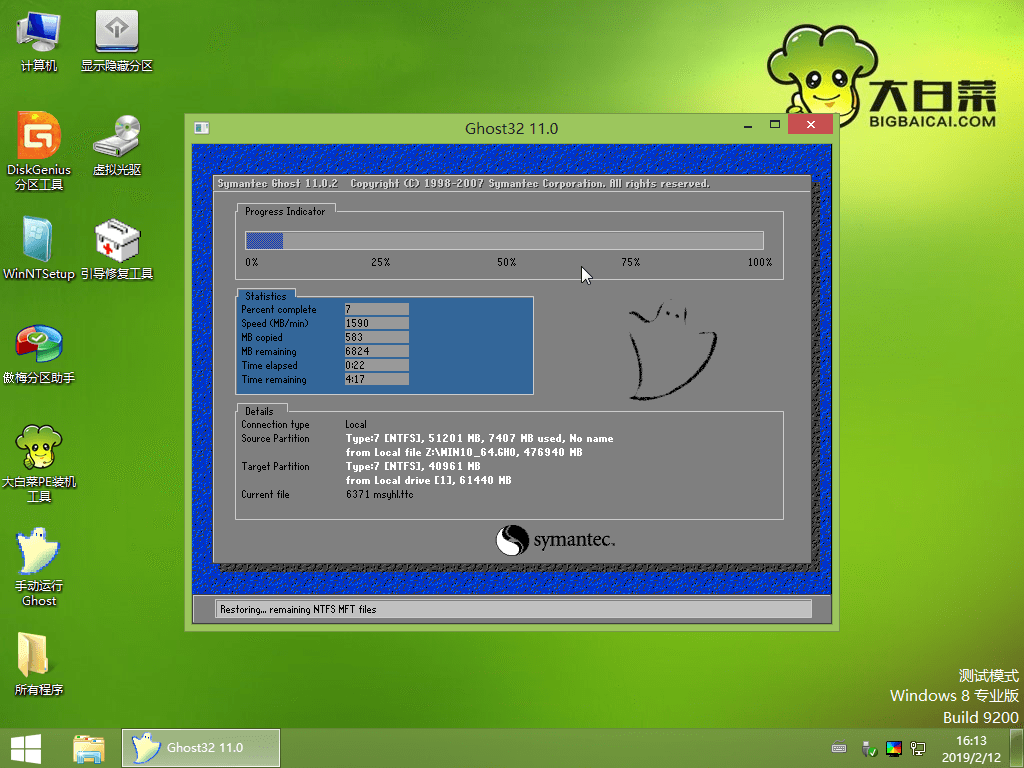This screenshot has width=1024, height=768.
Task: Click the USB safely-remove tray icon
Action: coord(868,748)
